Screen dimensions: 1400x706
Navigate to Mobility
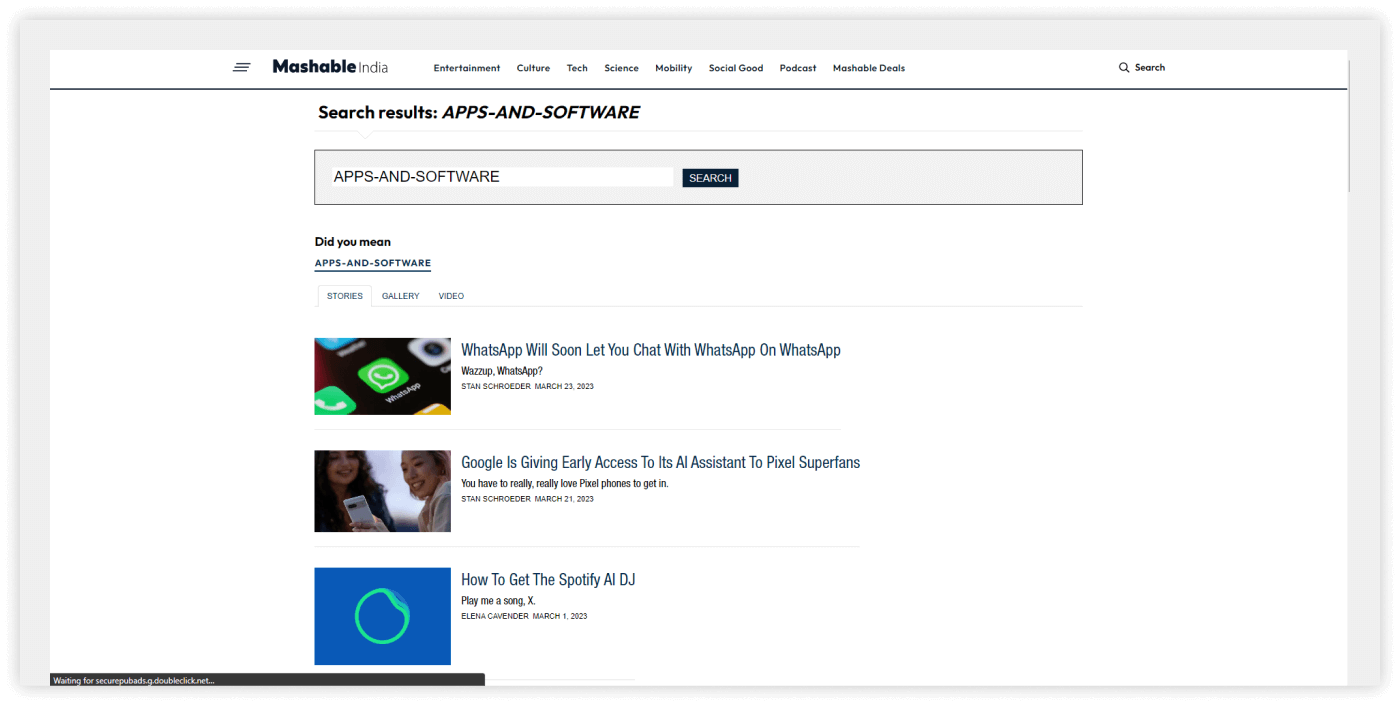click(x=674, y=68)
